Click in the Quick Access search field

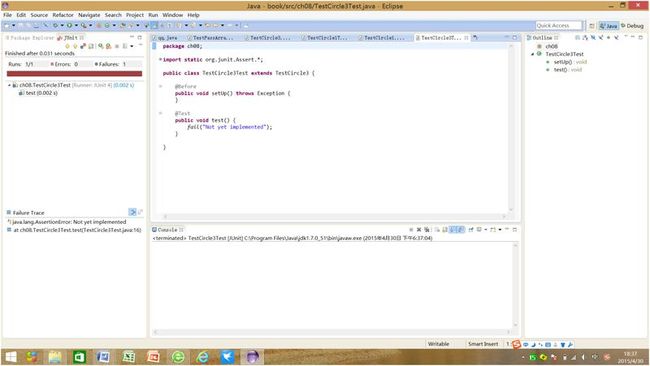559,26
